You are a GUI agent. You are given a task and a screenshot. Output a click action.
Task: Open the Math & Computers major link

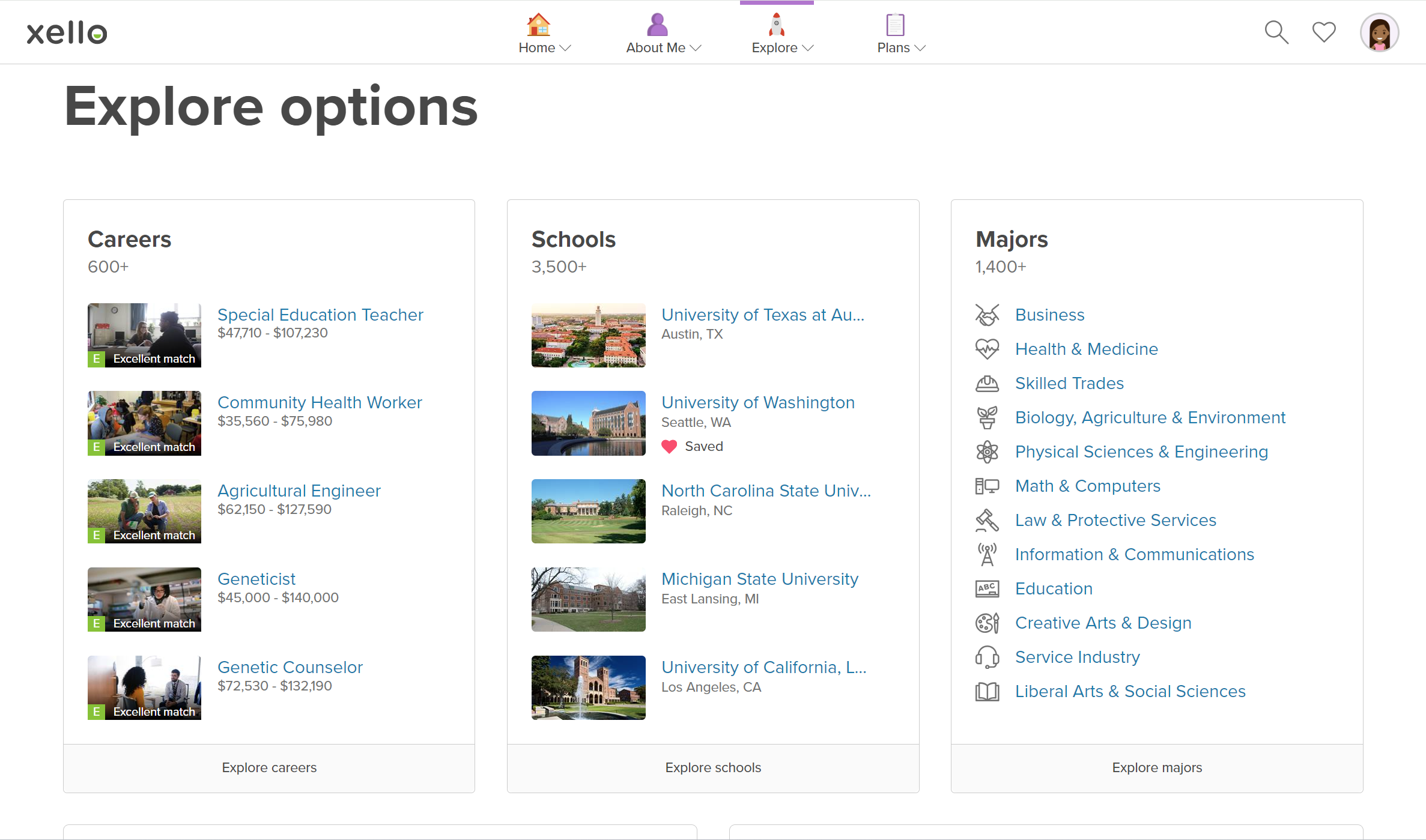tap(1087, 486)
